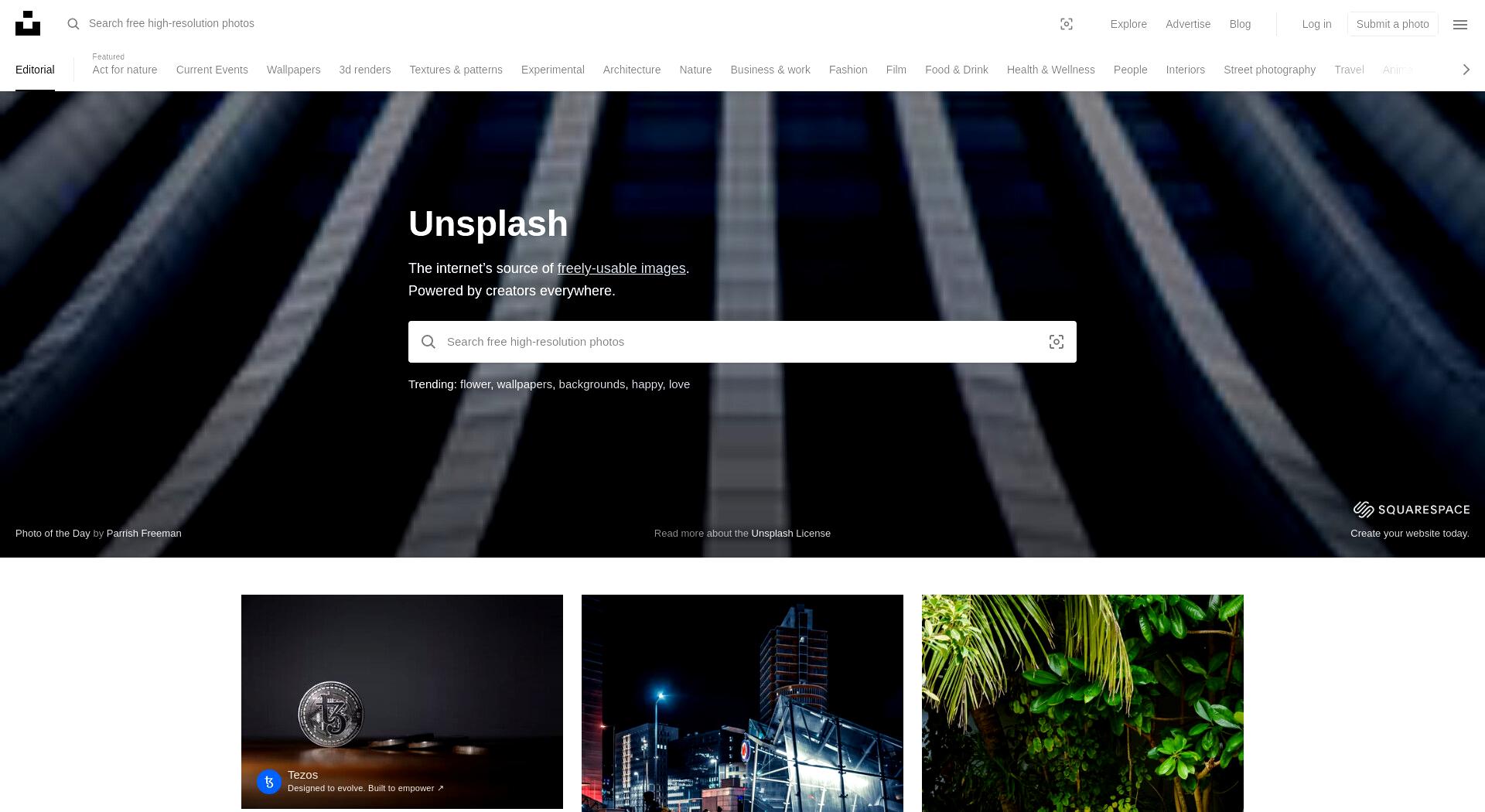1485x812 pixels.
Task: Open the Business & work category
Action: click(770, 70)
